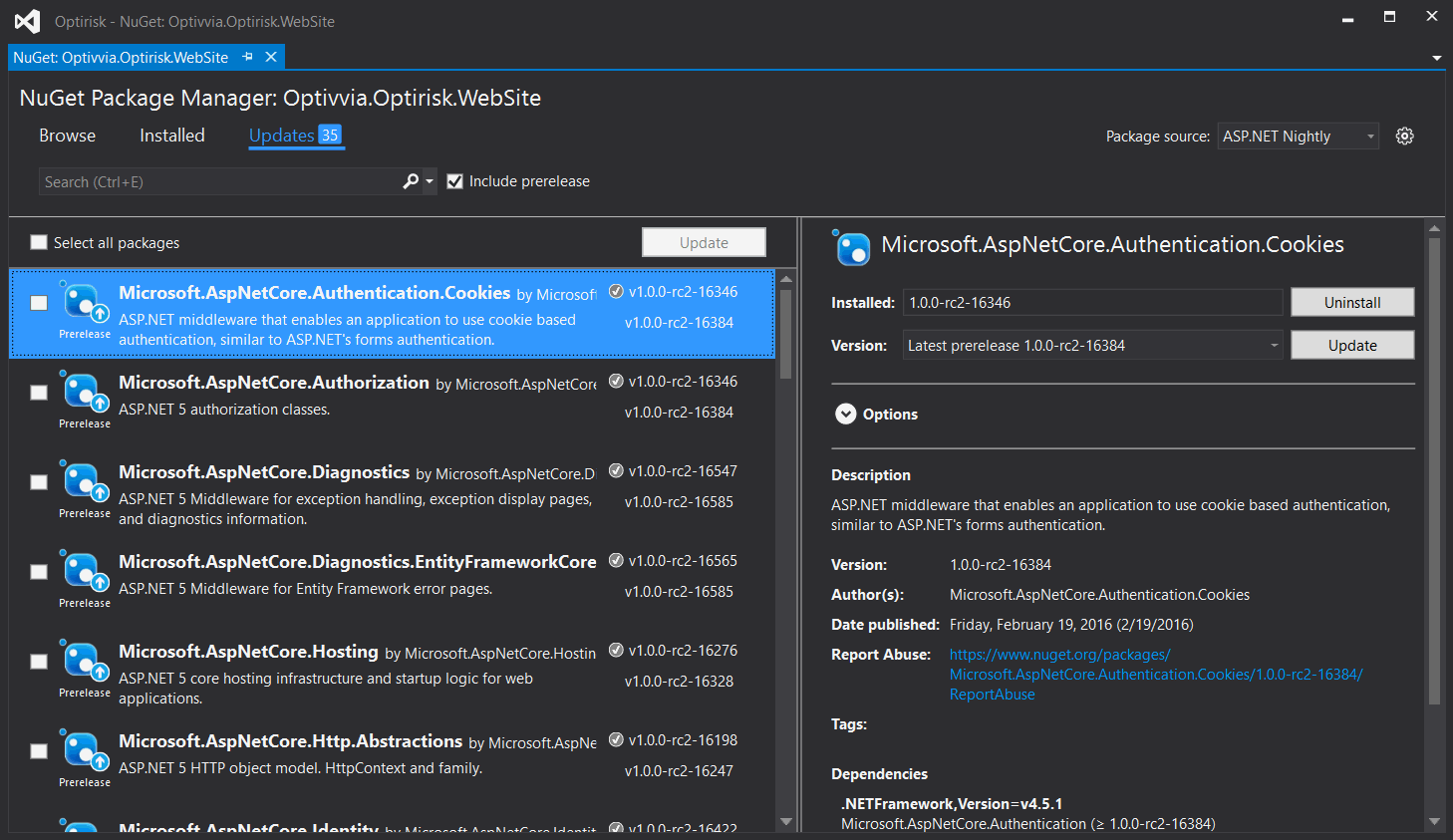Check Select all packages
This screenshot has width=1453, height=840.
(39, 242)
